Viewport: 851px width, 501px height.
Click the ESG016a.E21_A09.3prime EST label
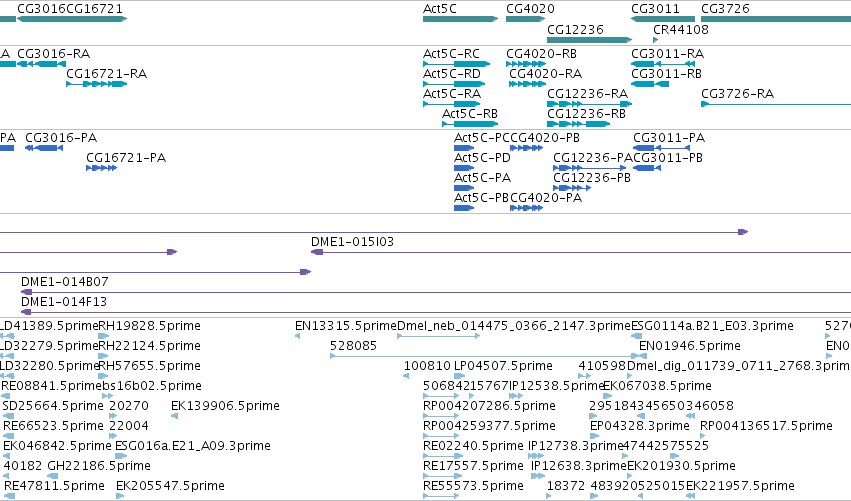(193, 446)
